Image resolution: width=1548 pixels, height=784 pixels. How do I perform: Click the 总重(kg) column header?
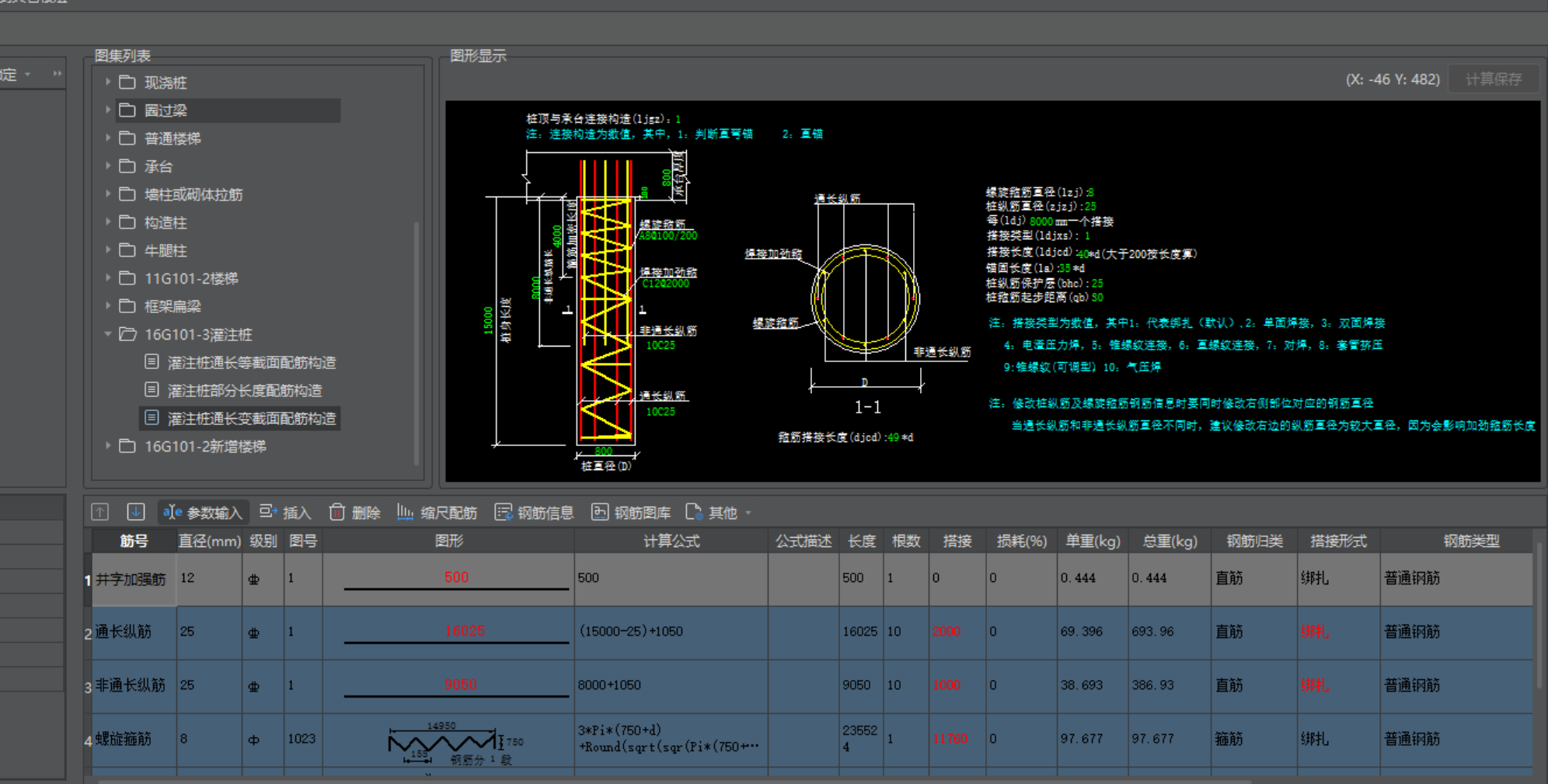1170,541
